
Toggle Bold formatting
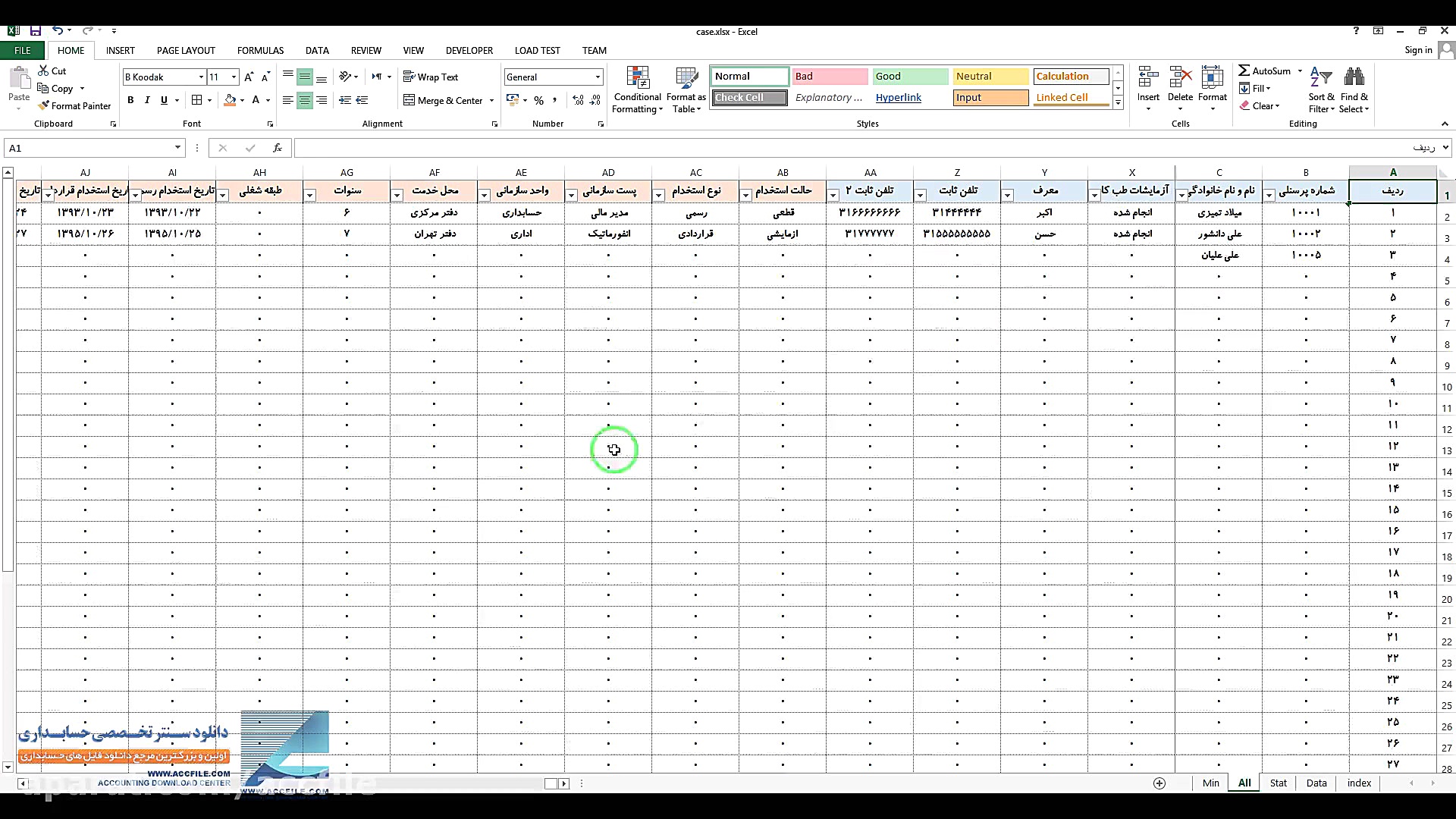(130, 100)
